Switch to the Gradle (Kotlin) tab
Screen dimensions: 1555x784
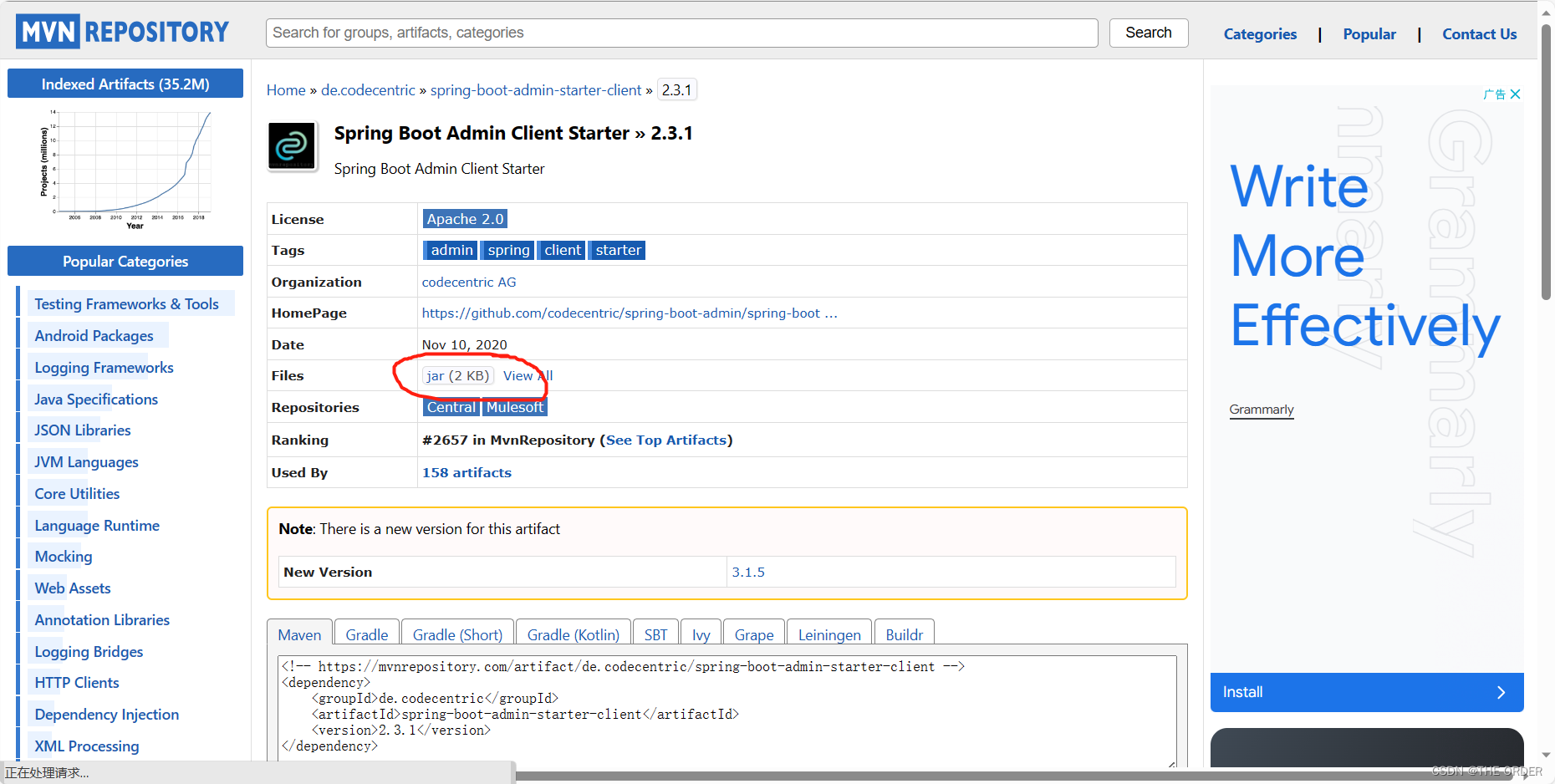(574, 634)
